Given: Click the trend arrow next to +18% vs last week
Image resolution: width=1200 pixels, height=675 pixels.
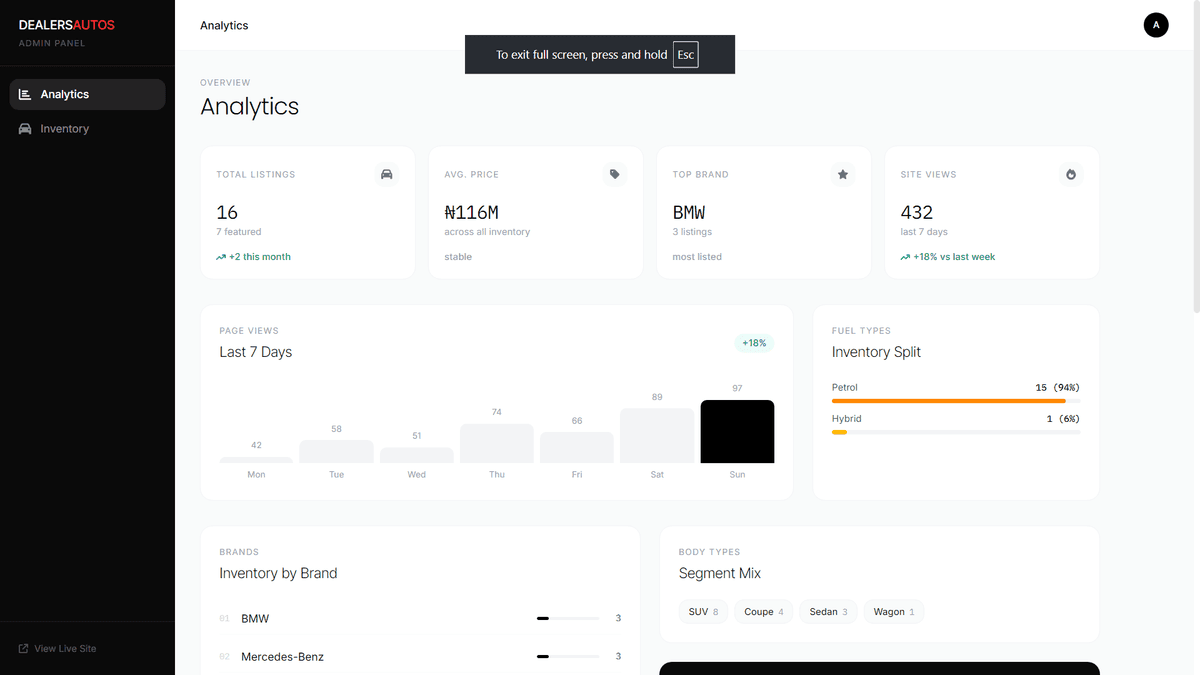Looking at the screenshot, I should 905,257.
